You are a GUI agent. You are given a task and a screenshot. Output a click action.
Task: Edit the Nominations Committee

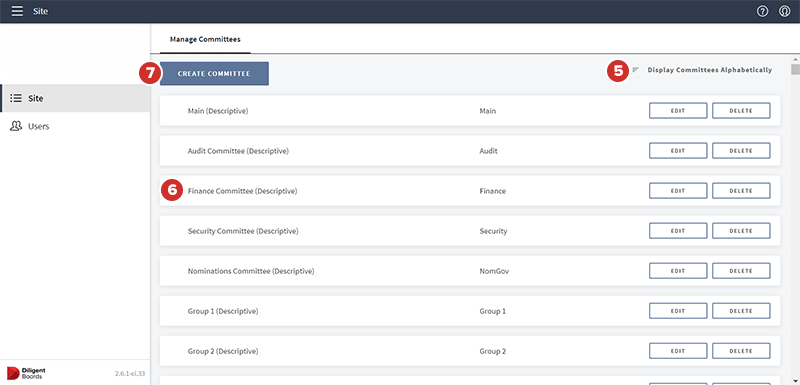(678, 271)
